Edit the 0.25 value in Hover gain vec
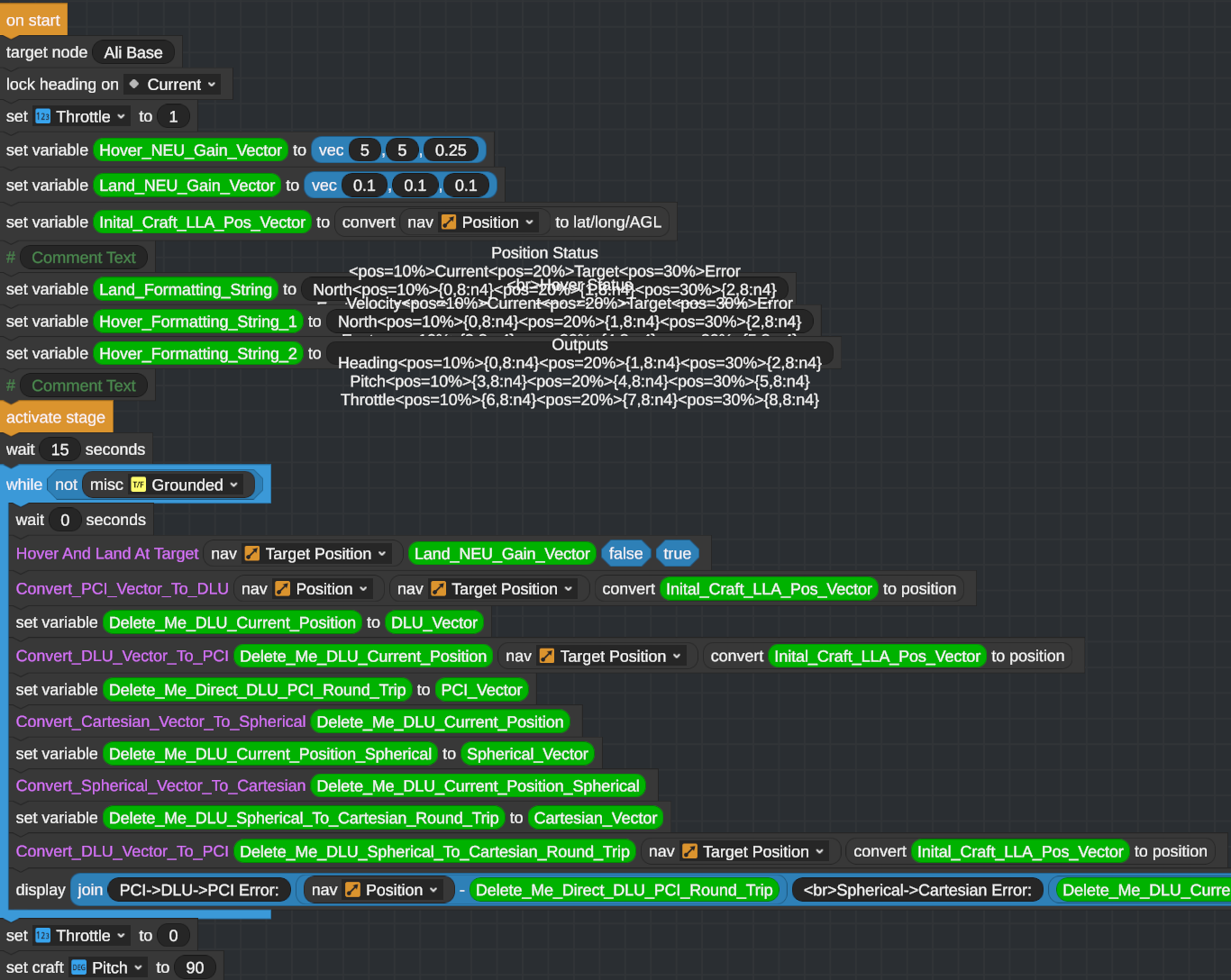The height and width of the screenshot is (980, 1231). (451, 150)
